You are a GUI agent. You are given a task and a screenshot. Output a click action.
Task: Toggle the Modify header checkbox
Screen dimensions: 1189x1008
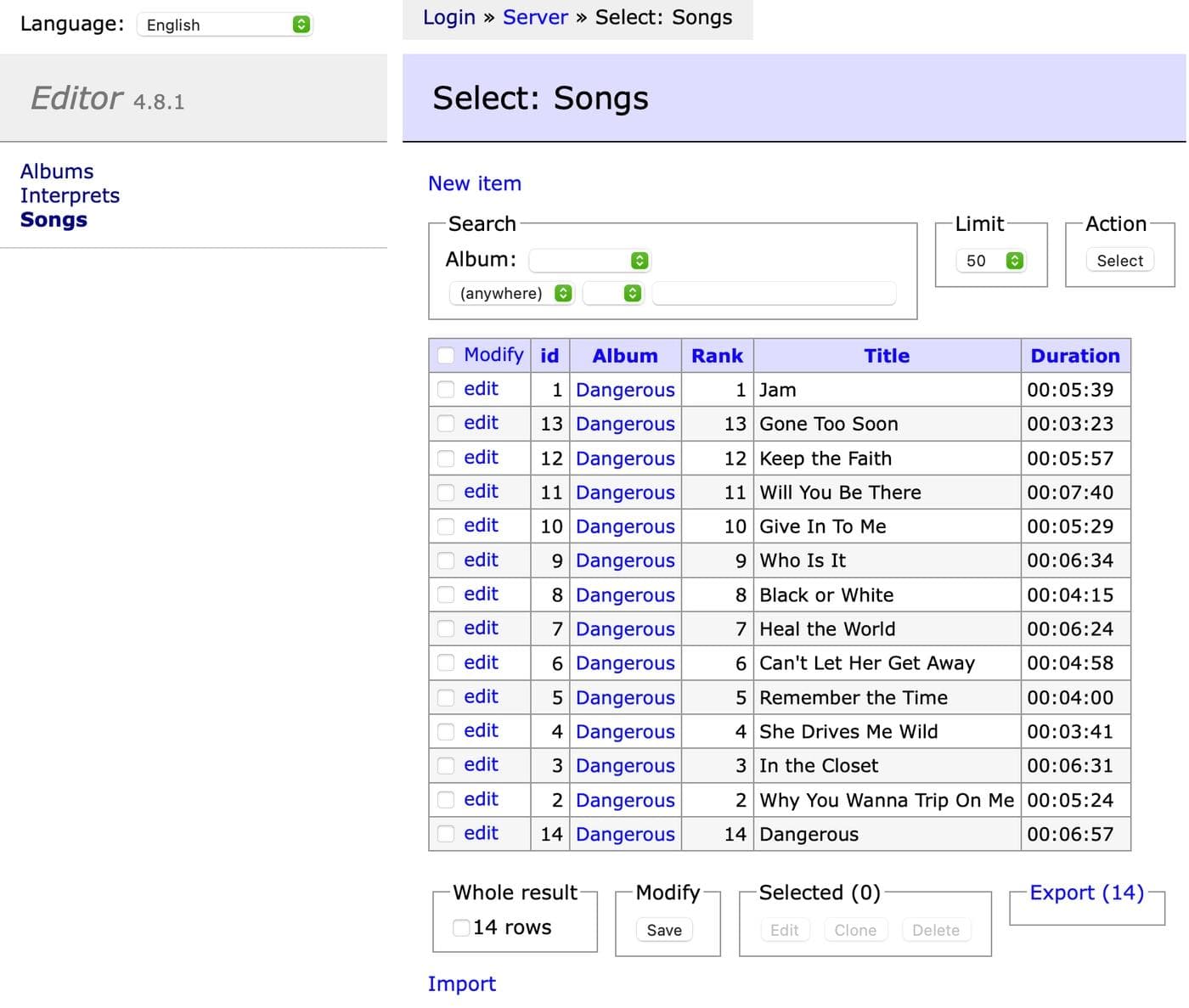(446, 355)
